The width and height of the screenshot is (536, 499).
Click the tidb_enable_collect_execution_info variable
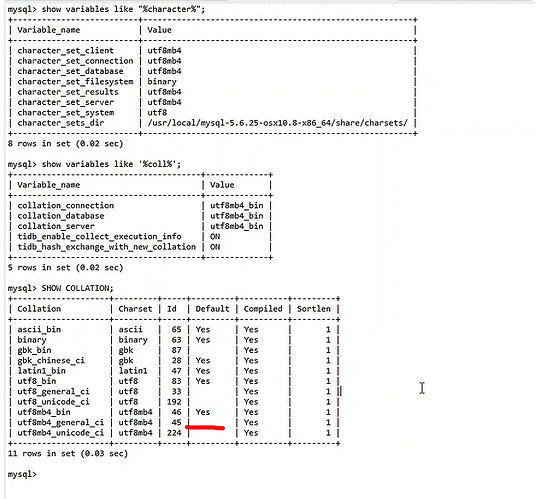point(99,237)
